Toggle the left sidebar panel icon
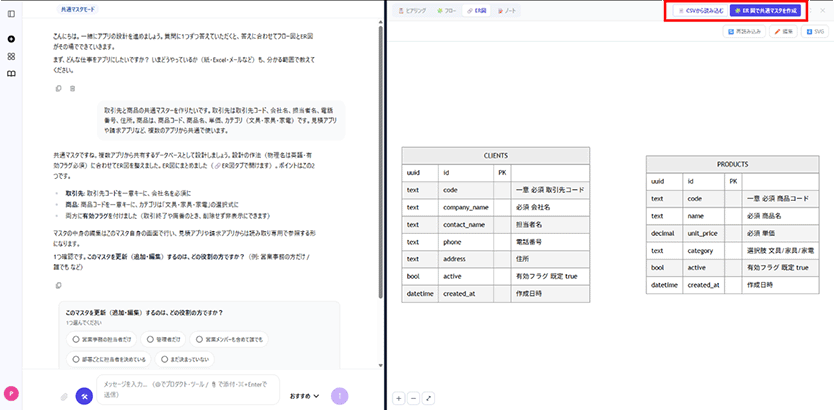The width and height of the screenshot is (834, 410). click(x=11, y=13)
